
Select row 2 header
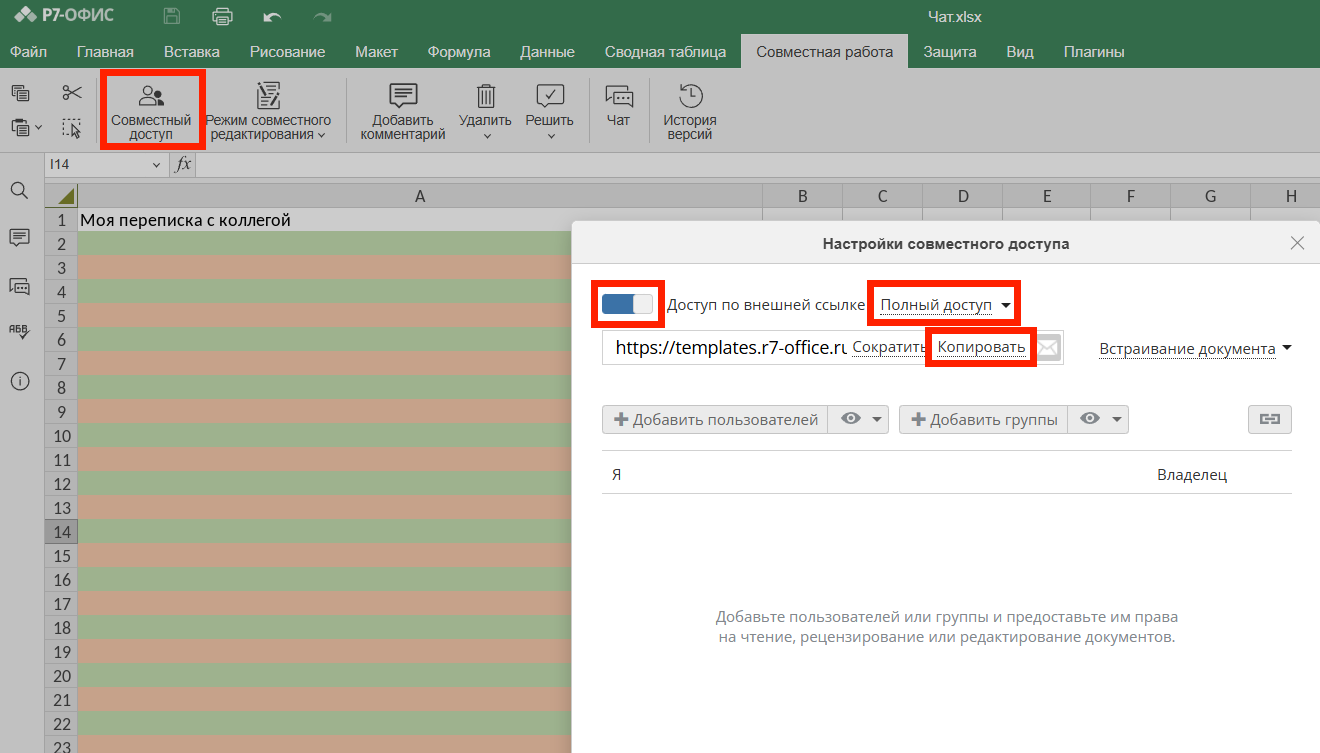(x=61, y=244)
